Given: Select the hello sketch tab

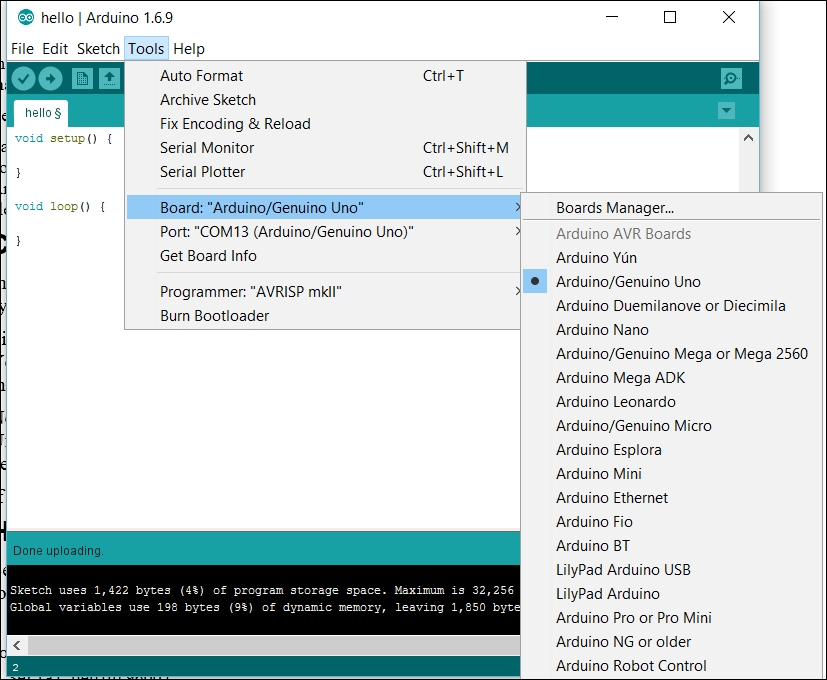Looking at the screenshot, I should 43,113.
